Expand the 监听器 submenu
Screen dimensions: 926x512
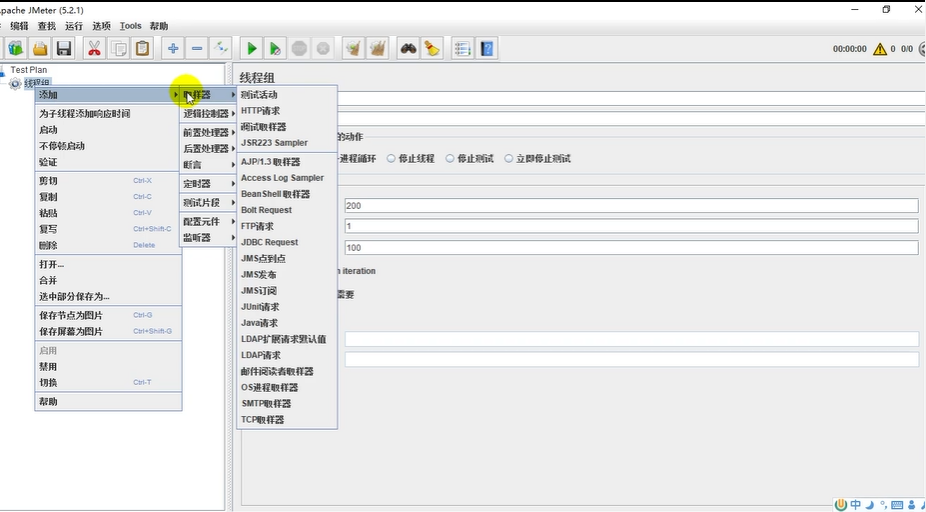point(208,237)
